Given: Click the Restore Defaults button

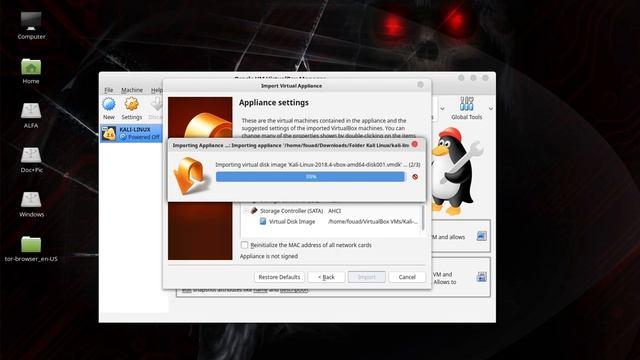Looking at the screenshot, I should pos(279,277).
